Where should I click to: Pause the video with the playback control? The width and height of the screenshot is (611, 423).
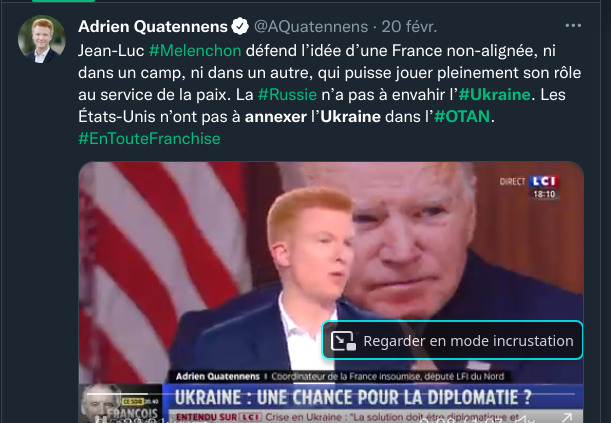[x=102, y=420]
